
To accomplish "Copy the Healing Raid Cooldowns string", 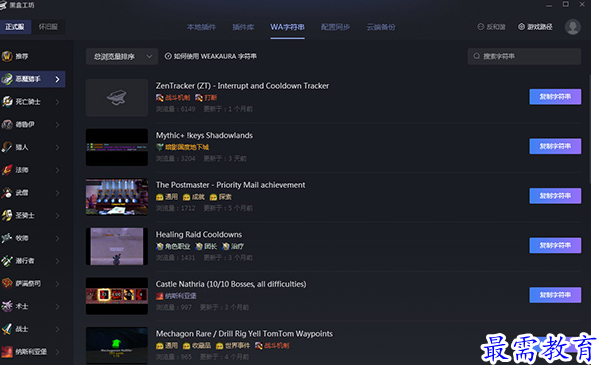I will tap(555, 246).
